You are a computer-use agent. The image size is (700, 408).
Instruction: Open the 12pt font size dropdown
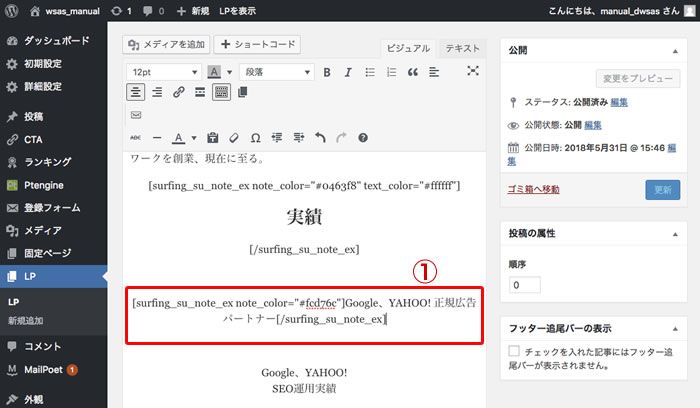(x=162, y=72)
